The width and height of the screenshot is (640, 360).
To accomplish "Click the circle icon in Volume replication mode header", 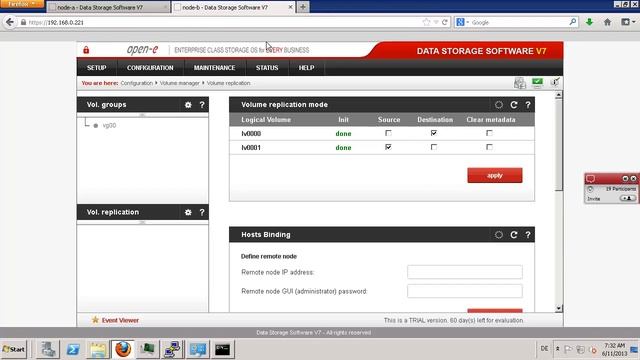I will point(499,105).
